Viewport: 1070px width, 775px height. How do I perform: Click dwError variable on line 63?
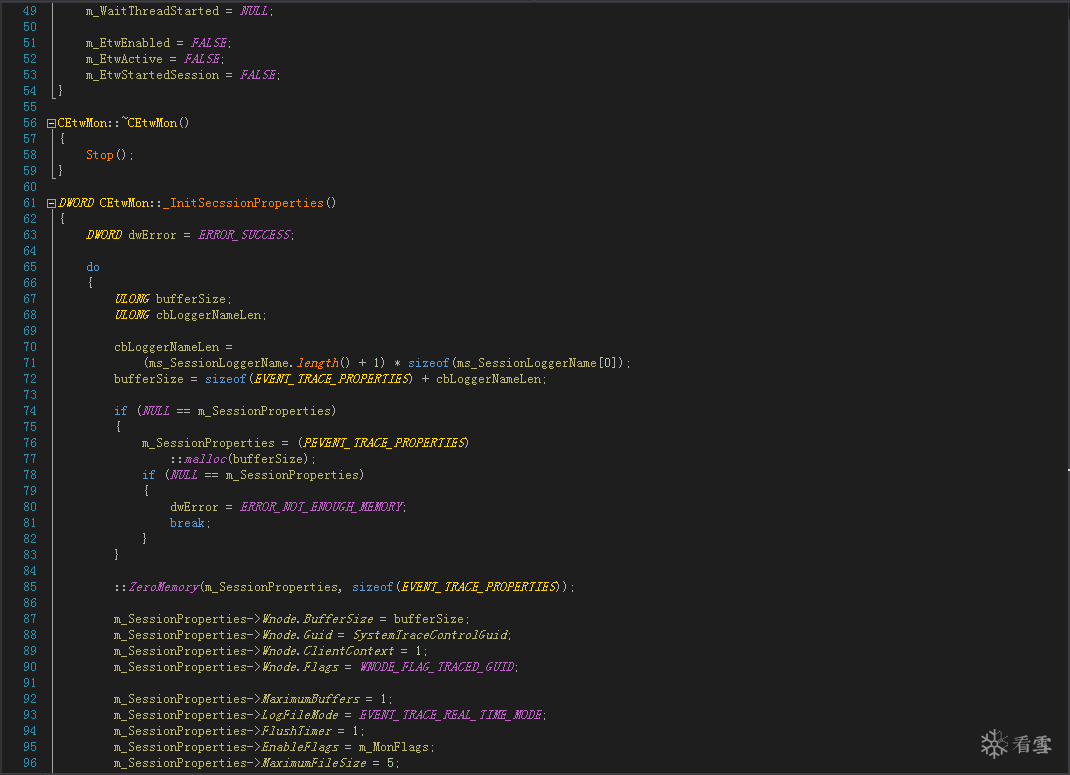[152, 235]
